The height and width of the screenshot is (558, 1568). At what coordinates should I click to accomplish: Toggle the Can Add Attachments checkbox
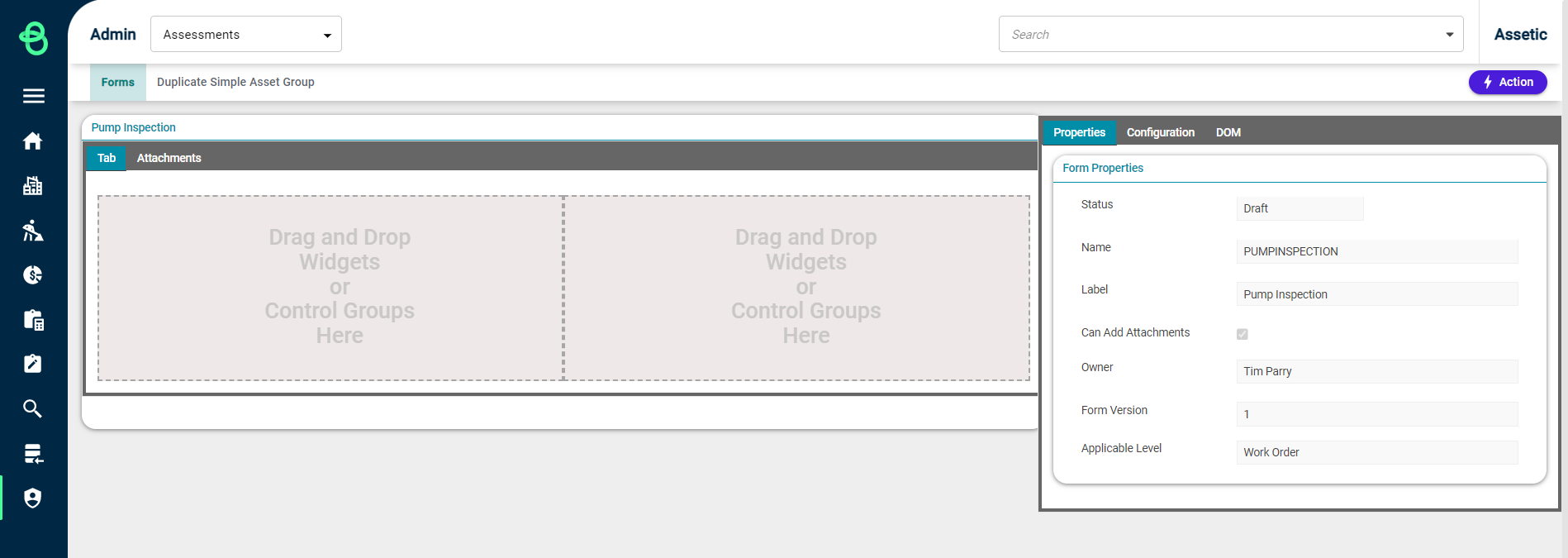(1242, 334)
